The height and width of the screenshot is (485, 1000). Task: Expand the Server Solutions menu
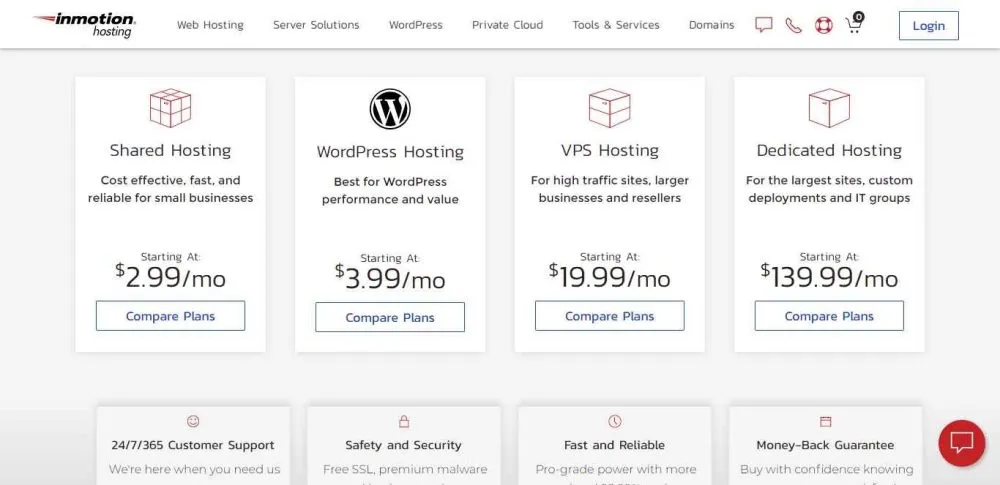[x=316, y=25]
